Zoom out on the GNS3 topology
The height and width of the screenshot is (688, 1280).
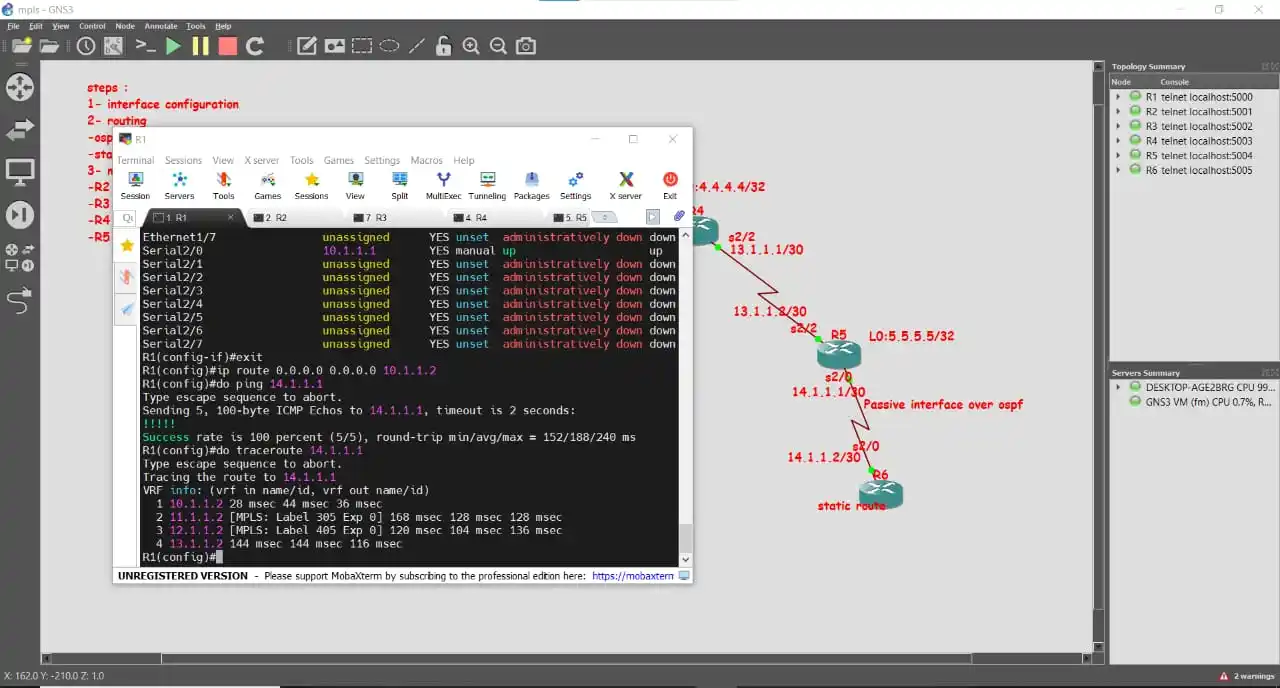click(x=498, y=46)
